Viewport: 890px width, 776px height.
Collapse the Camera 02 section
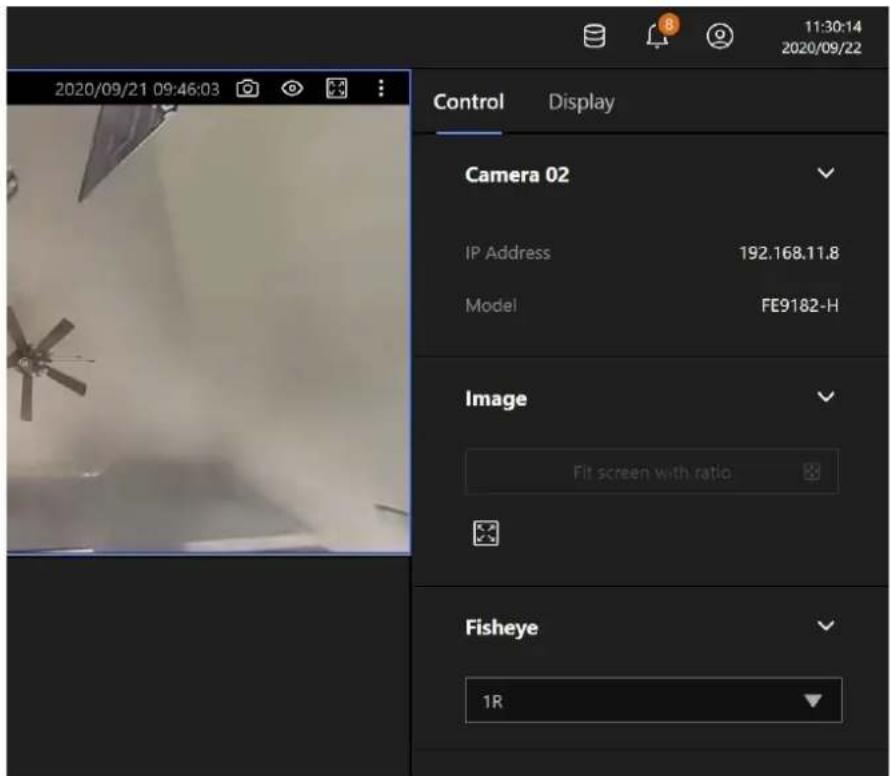click(826, 173)
